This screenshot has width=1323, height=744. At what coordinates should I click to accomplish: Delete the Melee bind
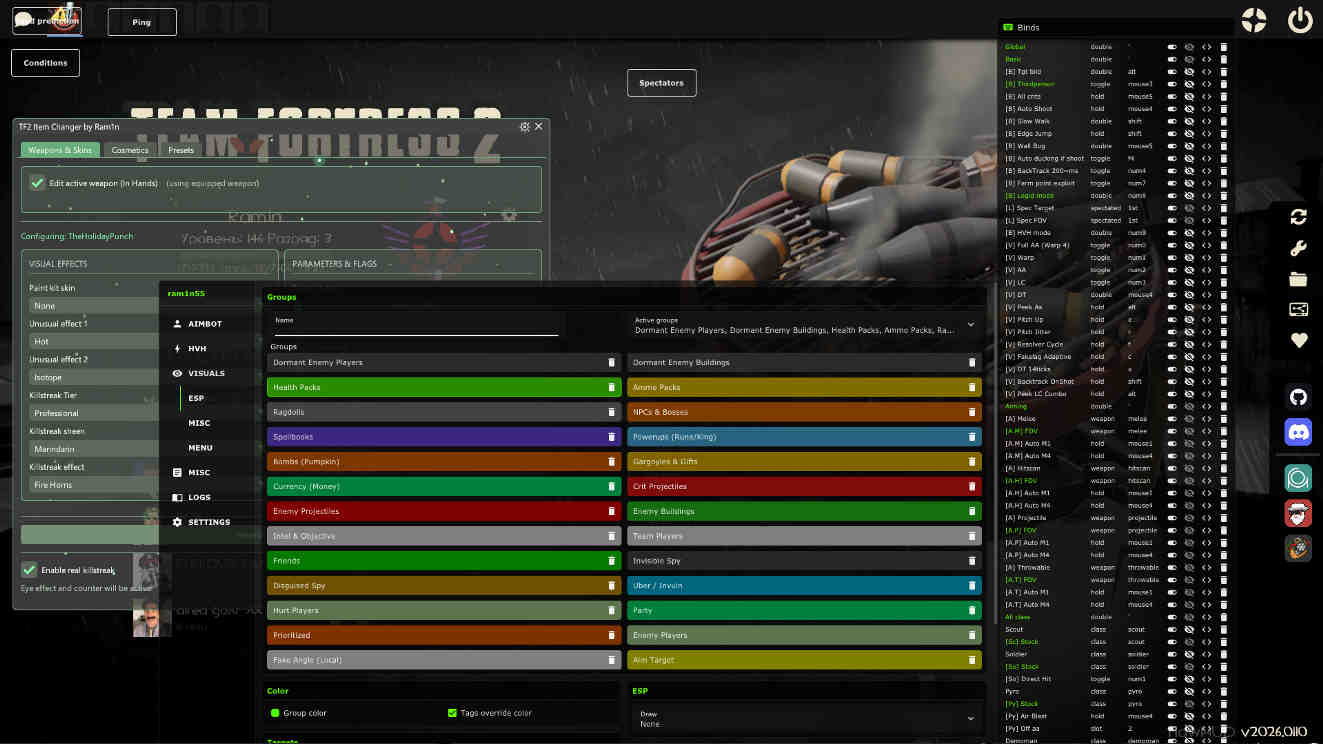1223,418
